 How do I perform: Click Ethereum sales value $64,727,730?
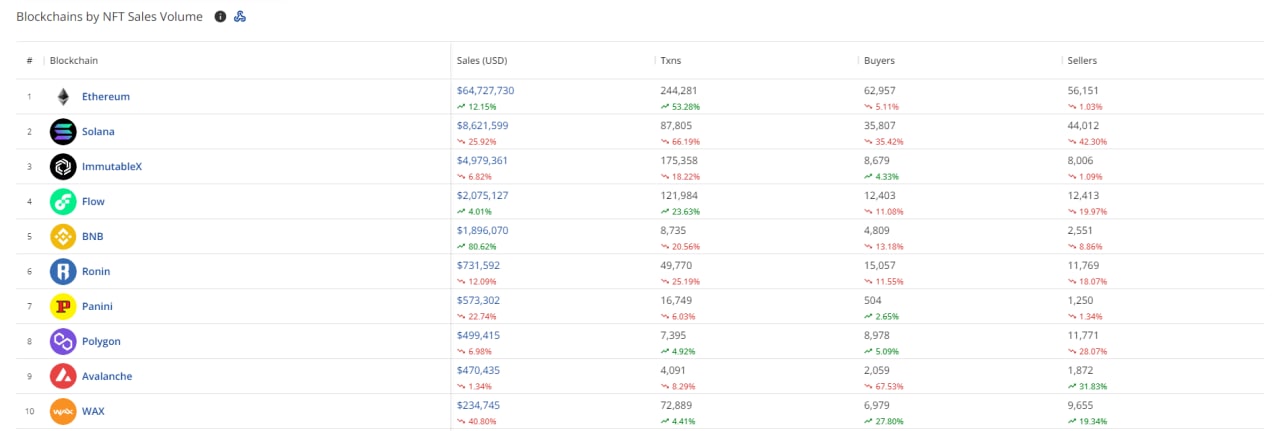tap(486, 90)
